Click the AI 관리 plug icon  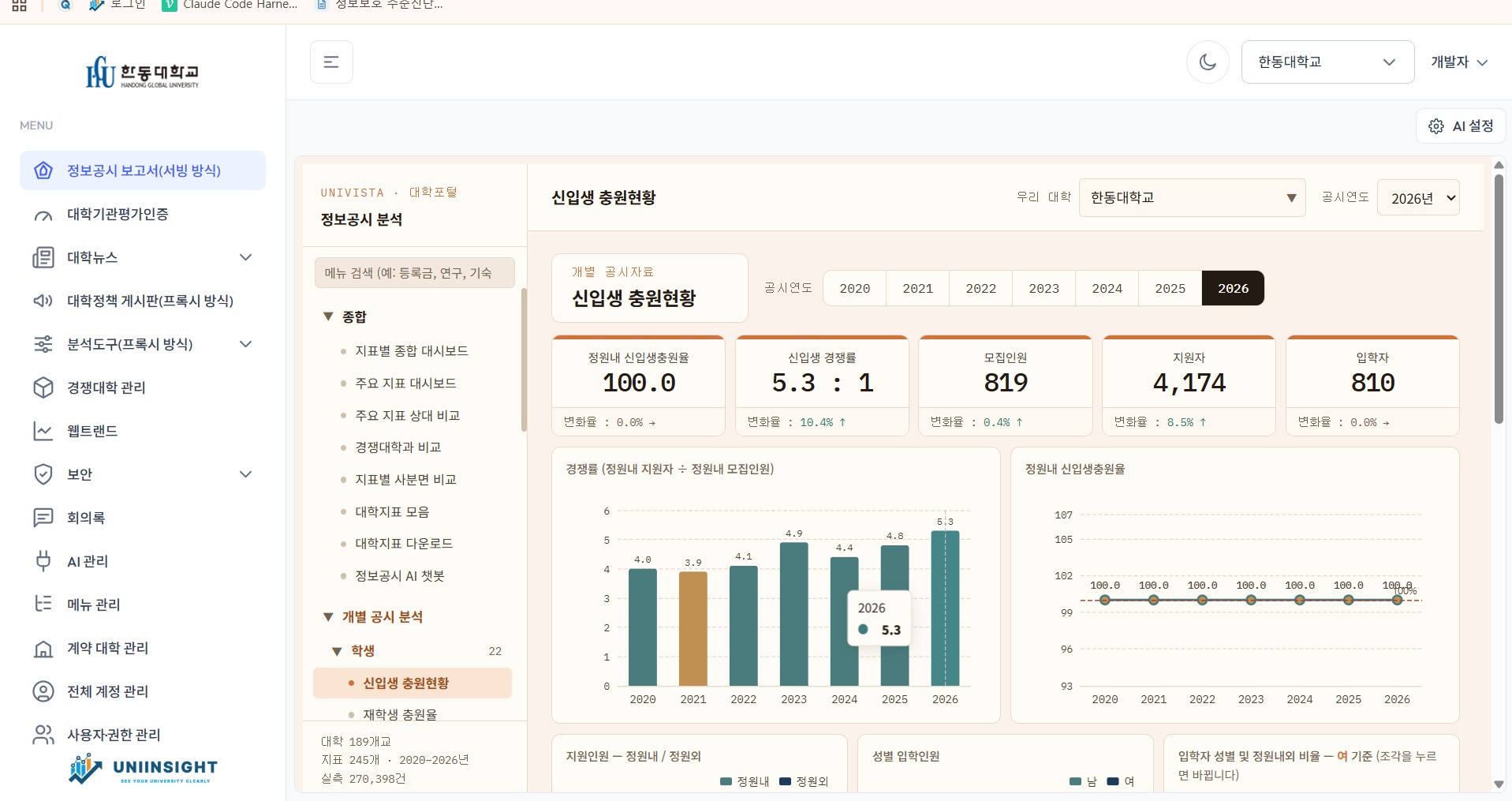pyautogui.click(x=43, y=561)
